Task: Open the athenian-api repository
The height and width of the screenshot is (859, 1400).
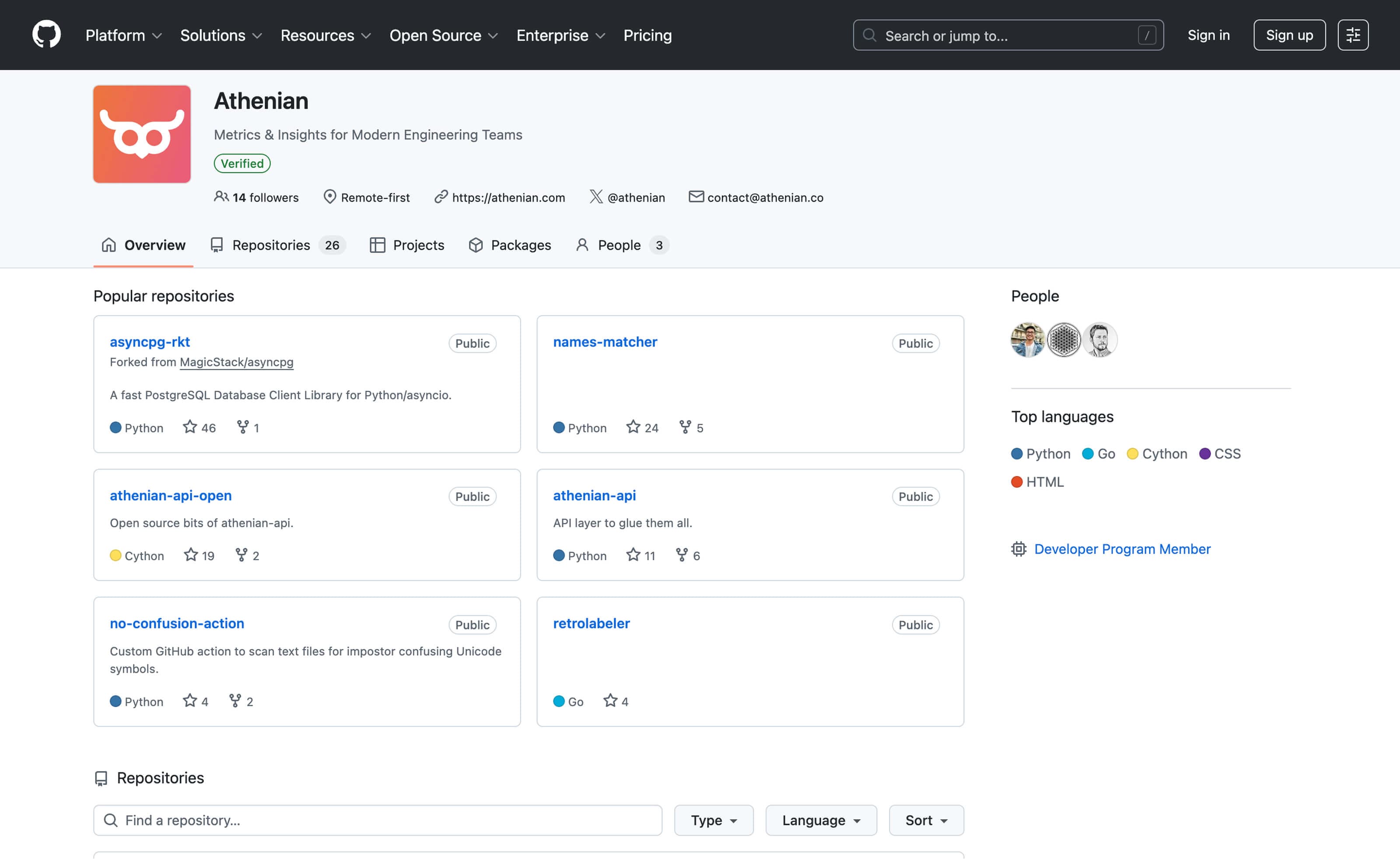Action: (x=594, y=495)
